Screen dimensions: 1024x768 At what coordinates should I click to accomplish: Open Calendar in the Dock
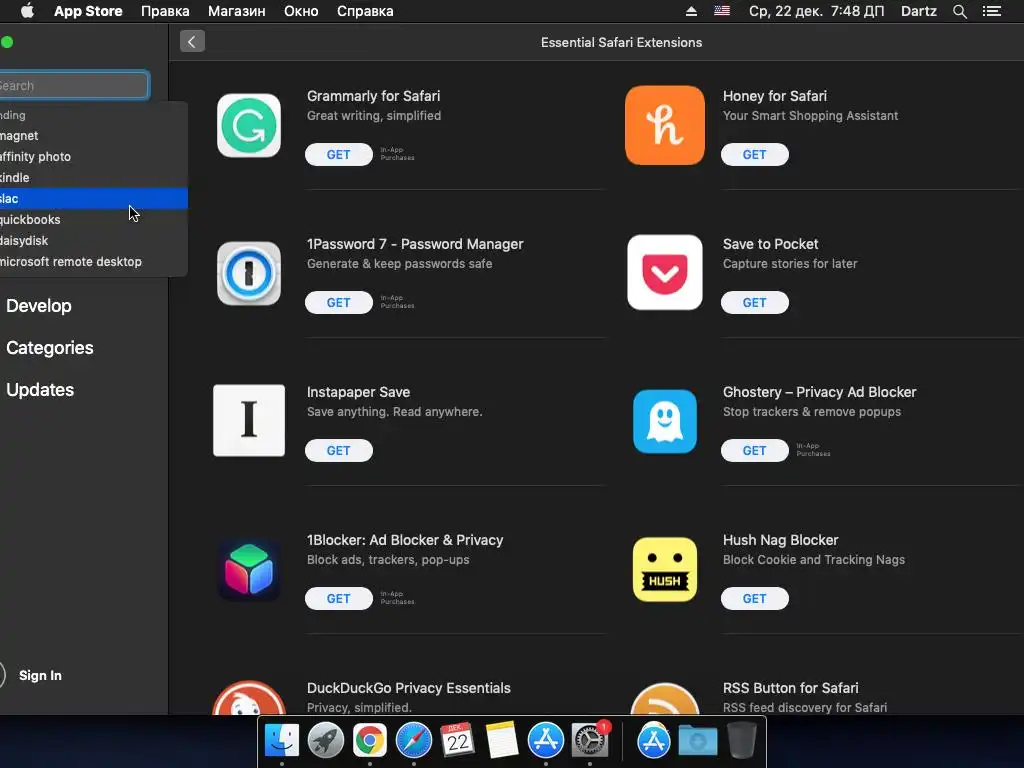point(457,740)
